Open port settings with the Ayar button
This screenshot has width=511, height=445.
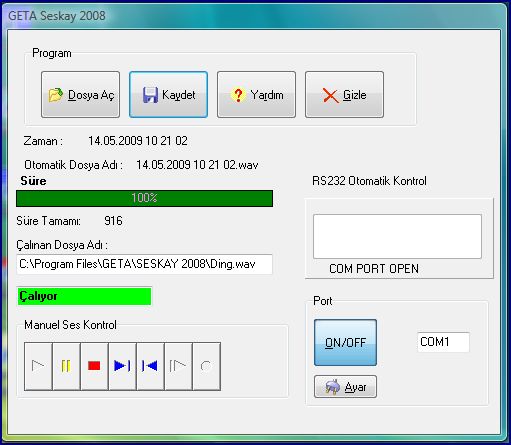click(345, 387)
